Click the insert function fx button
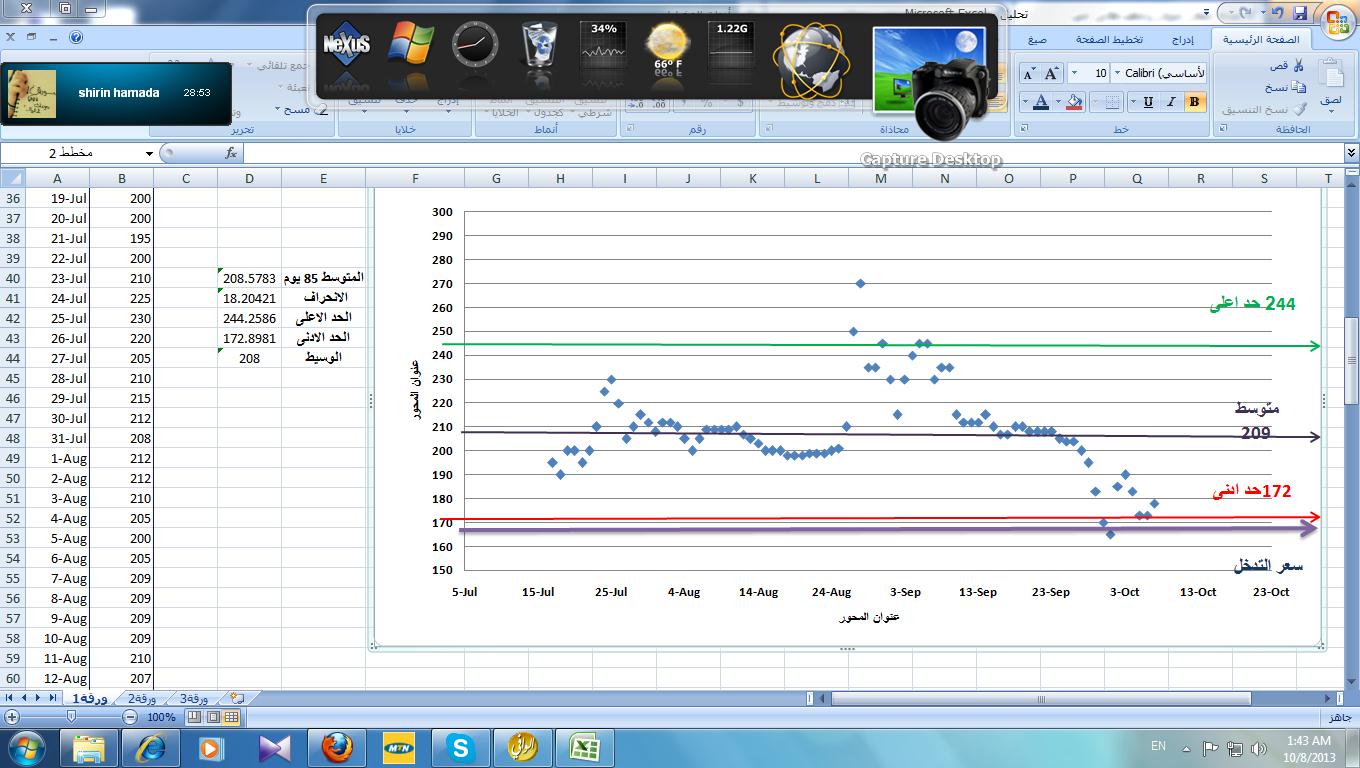 [231, 153]
